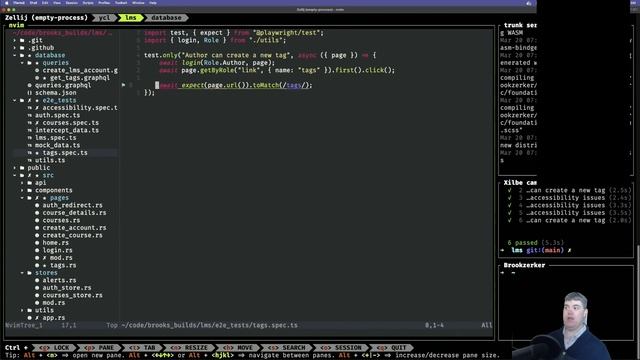Focus the Brookzerker terminal pane

[x=566, y=302]
